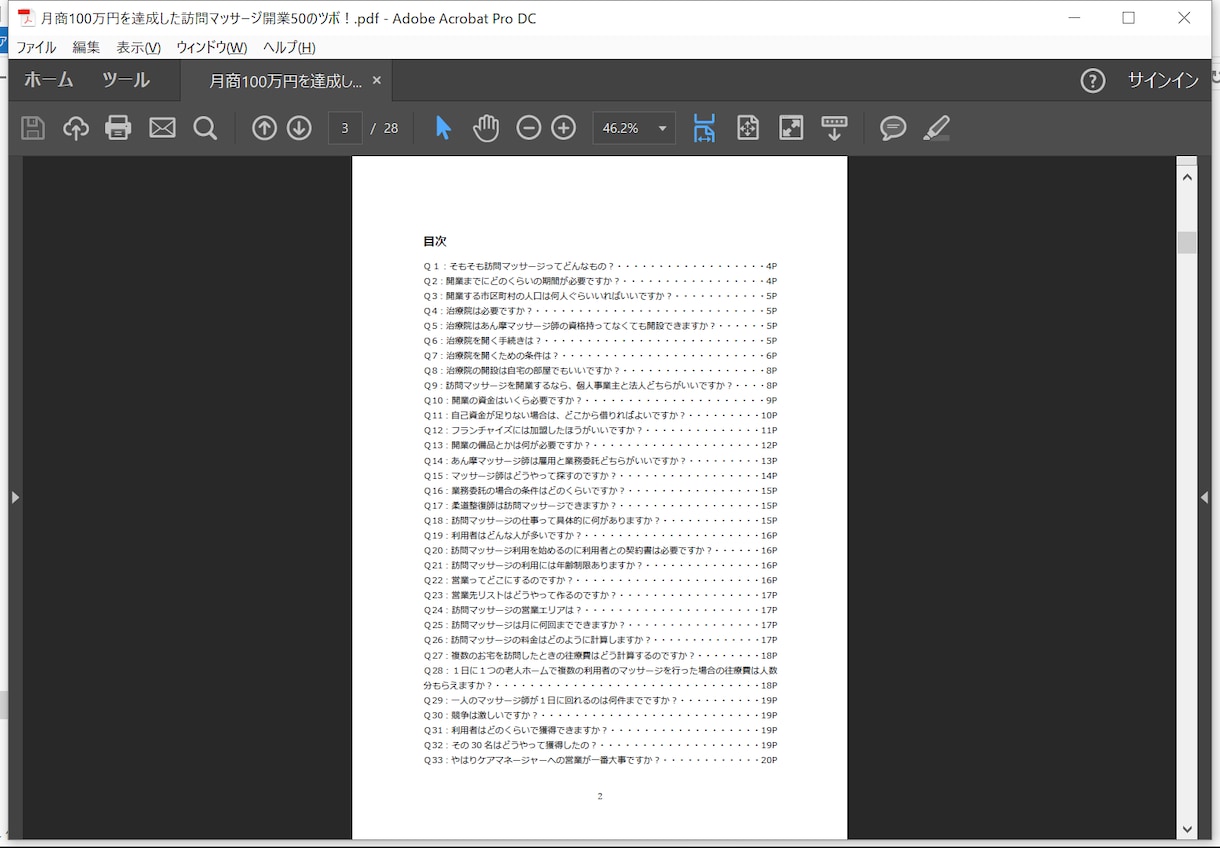Screen dimensions: 1220x848
Task: Click the PDF icon in title bar
Action: (26, 18)
